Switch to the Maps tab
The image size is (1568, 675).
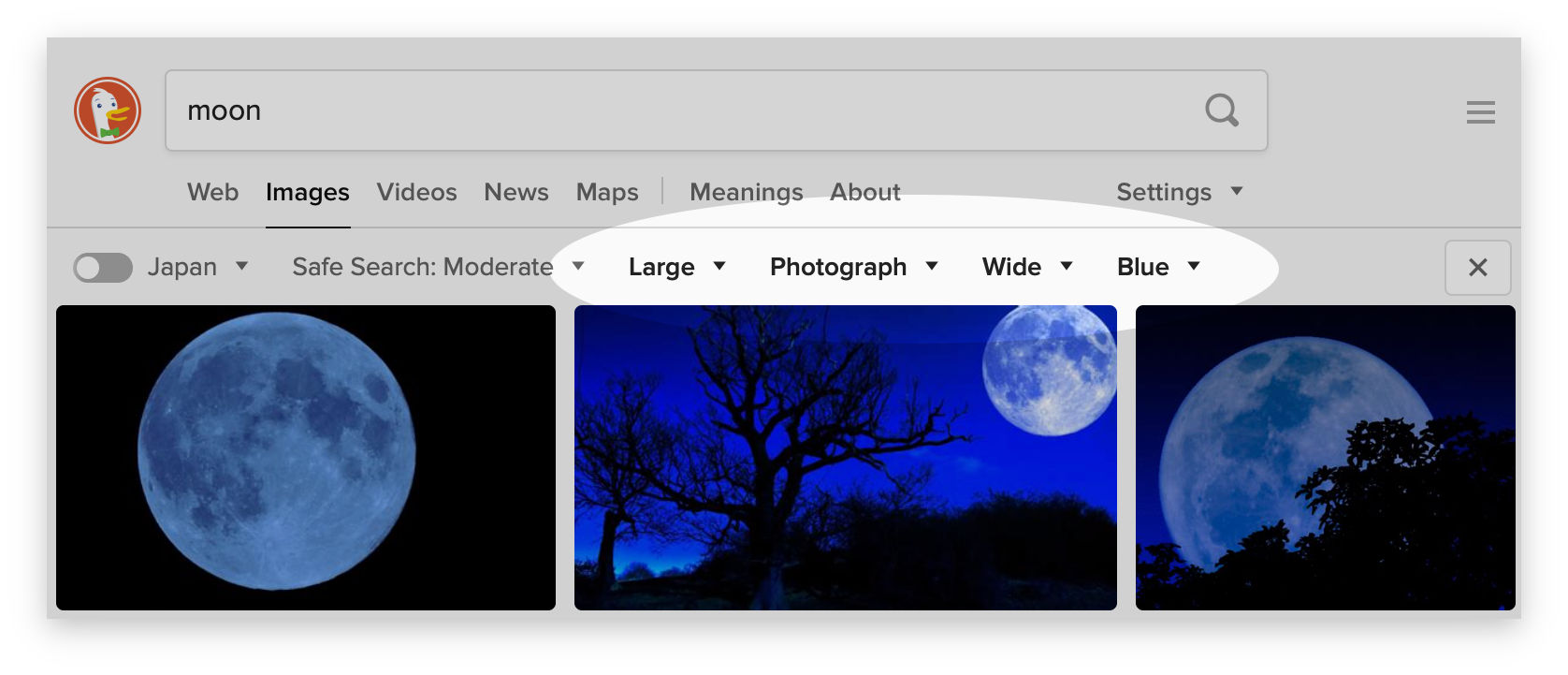pyautogui.click(x=607, y=192)
